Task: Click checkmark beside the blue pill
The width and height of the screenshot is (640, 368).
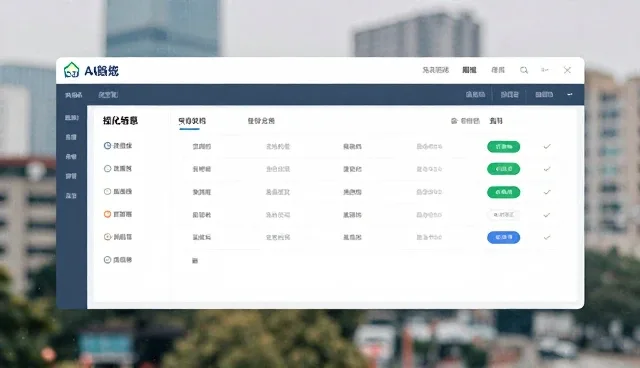Action: (547, 237)
